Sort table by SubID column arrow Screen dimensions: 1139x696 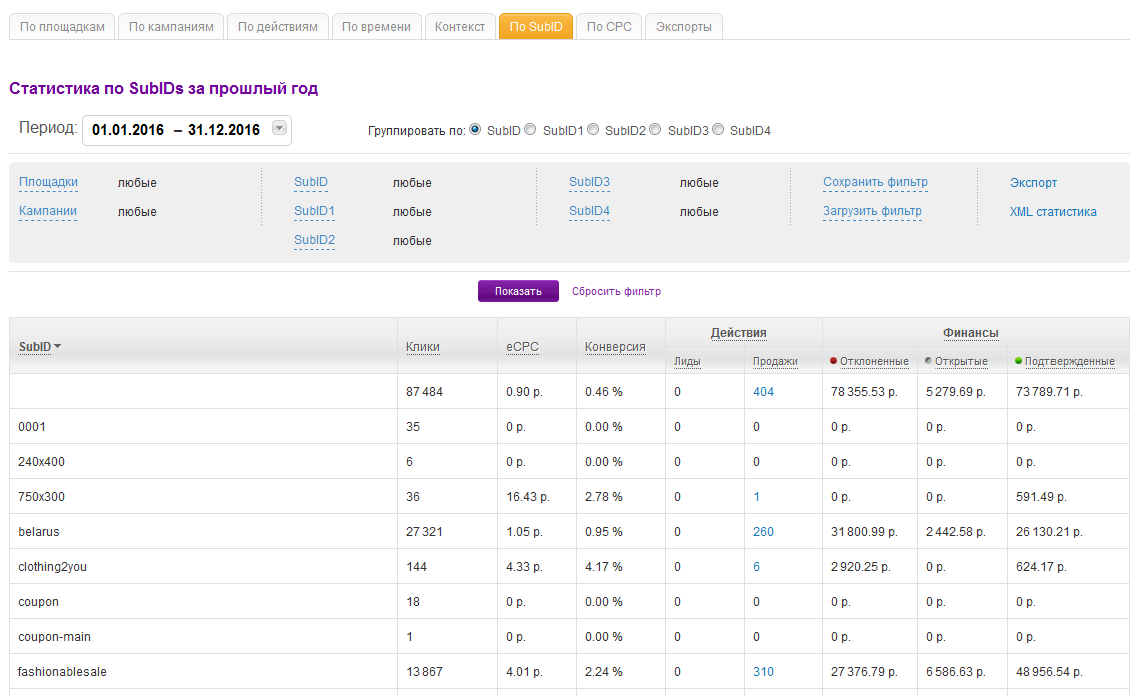point(57,347)
